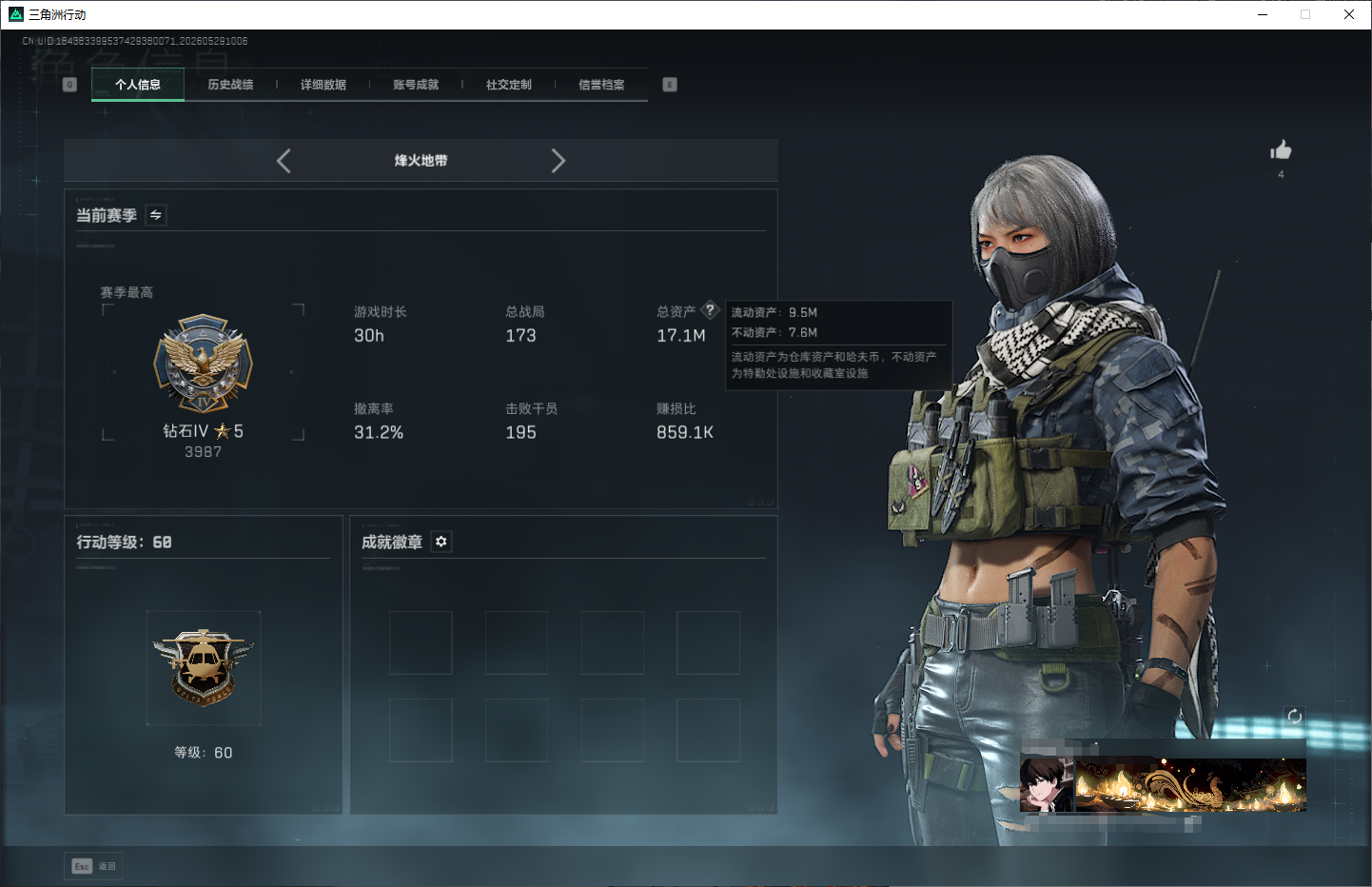The width and height of the screenshot is (1372, 887).
Task: Click the E key icon right of tabs
Action: [x=670, y=85]
